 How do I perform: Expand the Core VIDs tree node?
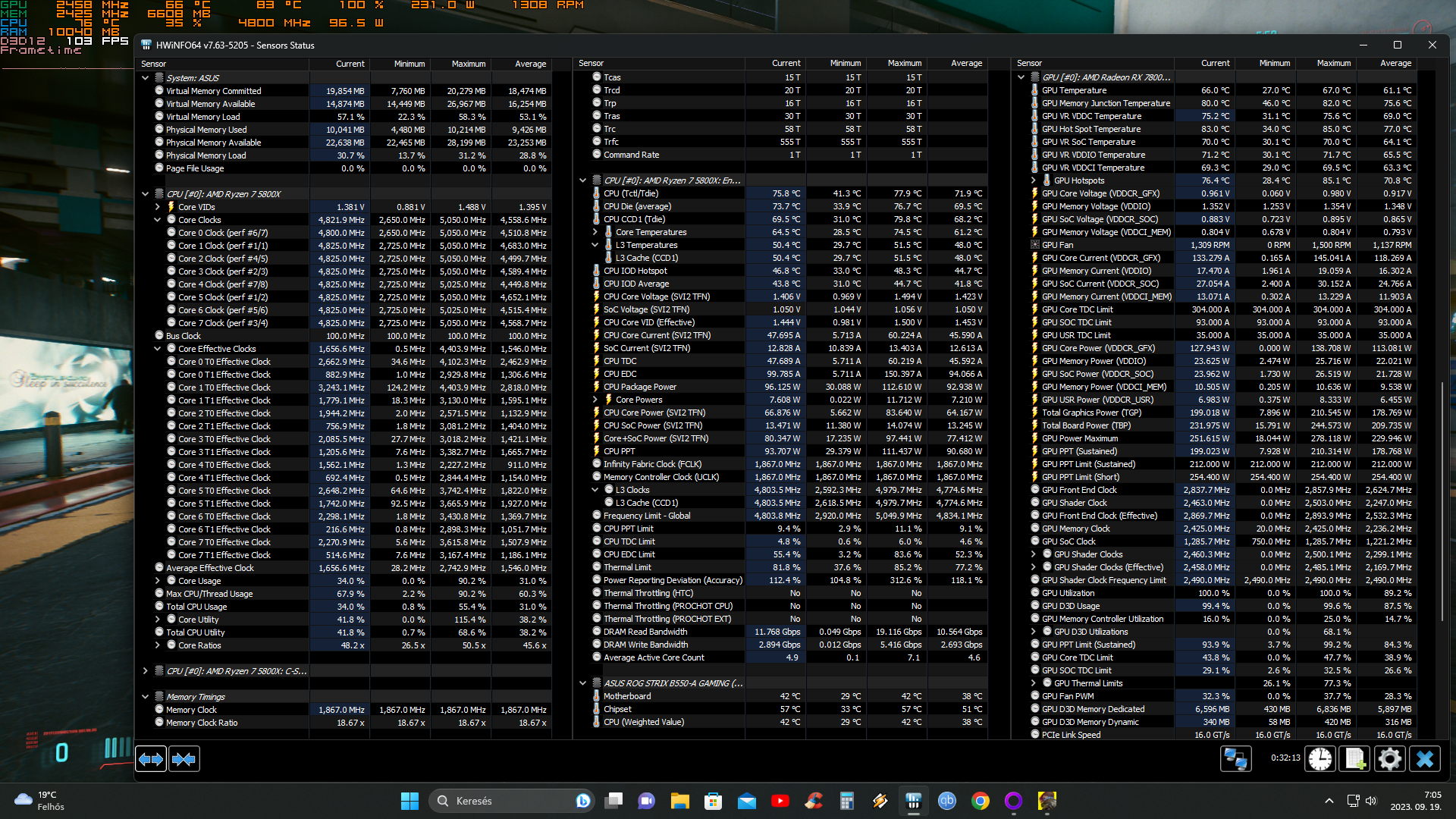tap(157, 207)
